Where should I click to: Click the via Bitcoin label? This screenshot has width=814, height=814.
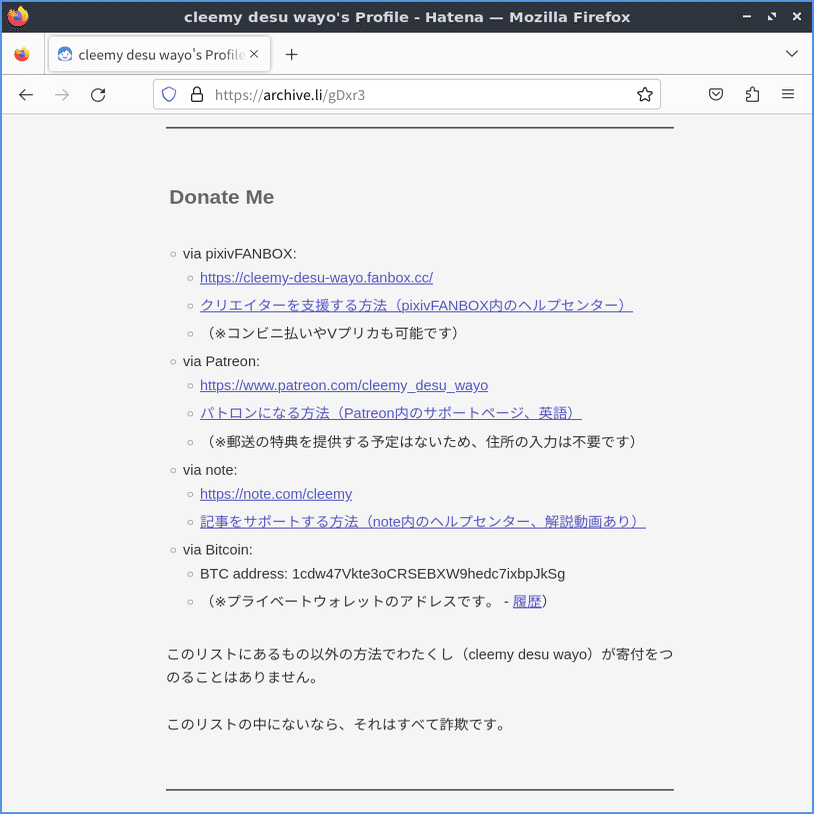[x=218, y=550]
